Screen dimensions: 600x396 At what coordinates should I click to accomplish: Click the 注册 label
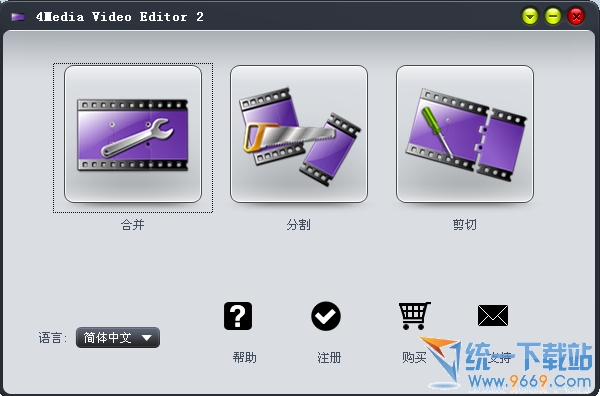coord(329,358)
